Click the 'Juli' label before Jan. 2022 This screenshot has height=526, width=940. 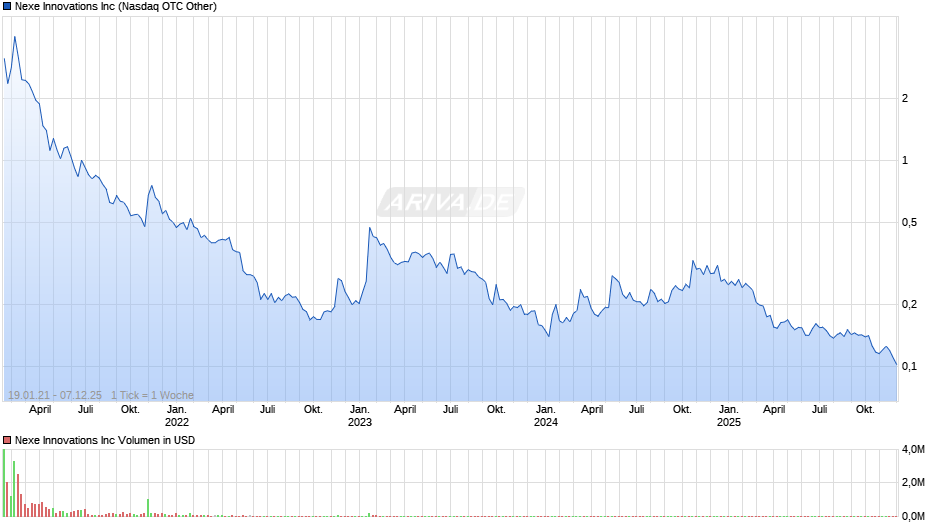coord(85,410)
